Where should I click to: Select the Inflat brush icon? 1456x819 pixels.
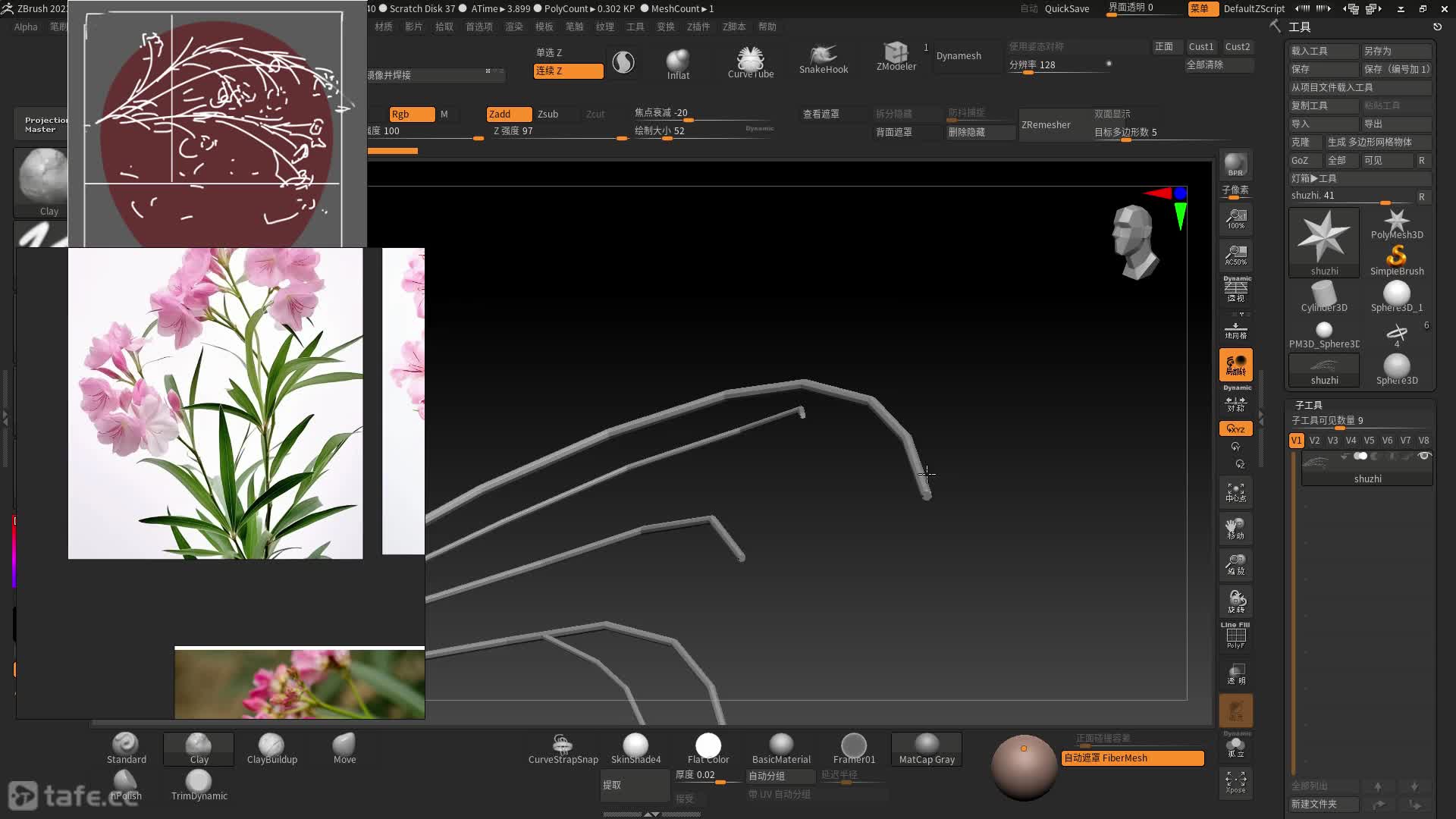[x=678, y=64]
